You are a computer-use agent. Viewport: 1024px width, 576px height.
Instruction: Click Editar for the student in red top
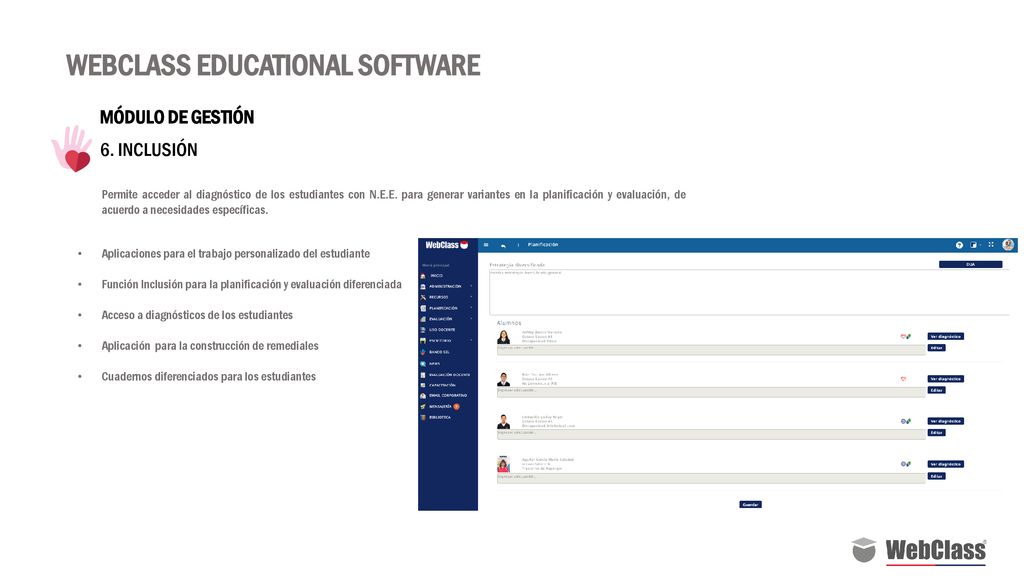[936, 476]
